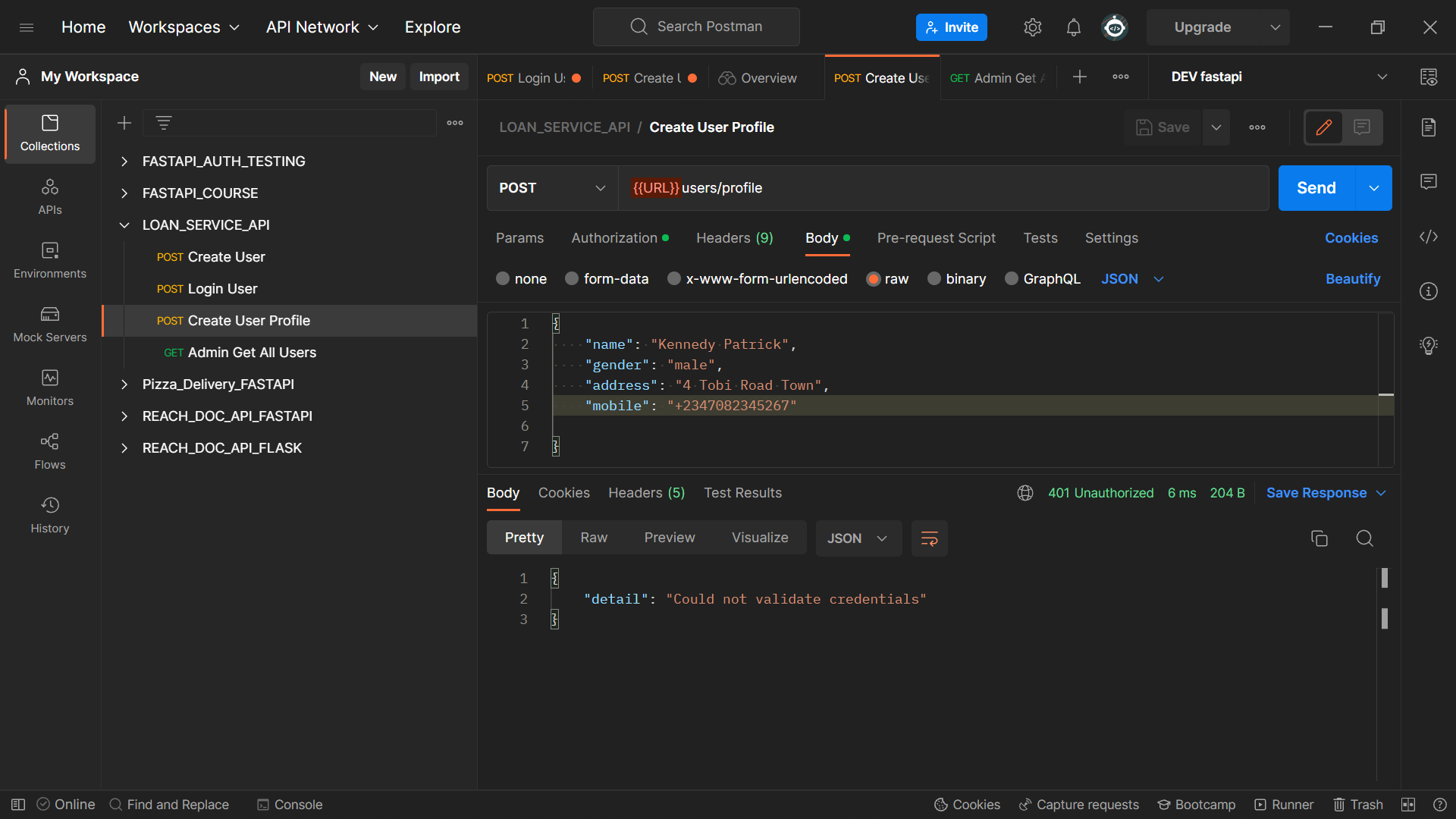View request History
Viewport: 1456px width, 819px height.
click(49, 514)
